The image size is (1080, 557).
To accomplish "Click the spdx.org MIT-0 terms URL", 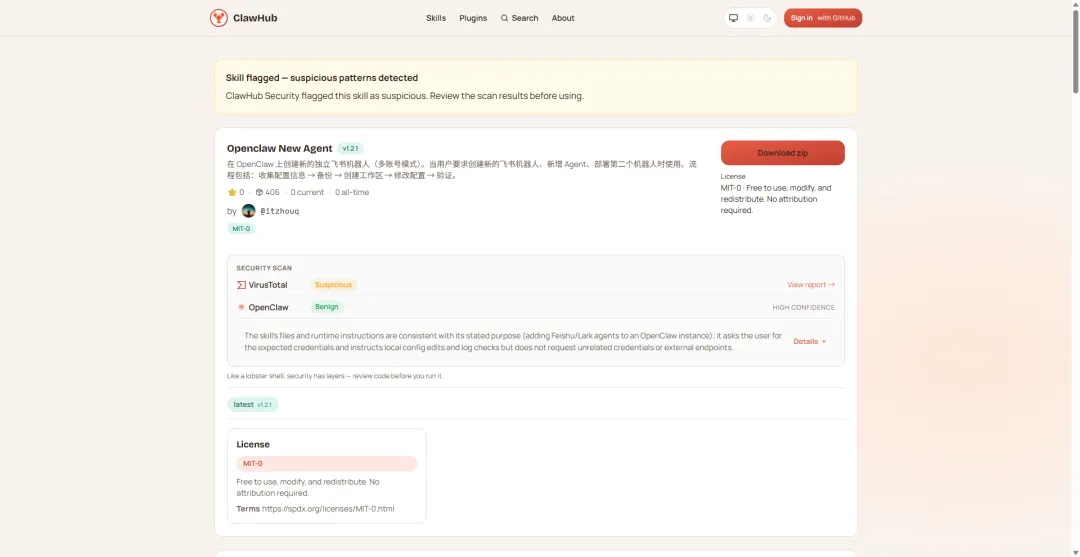I will point(328,509).
